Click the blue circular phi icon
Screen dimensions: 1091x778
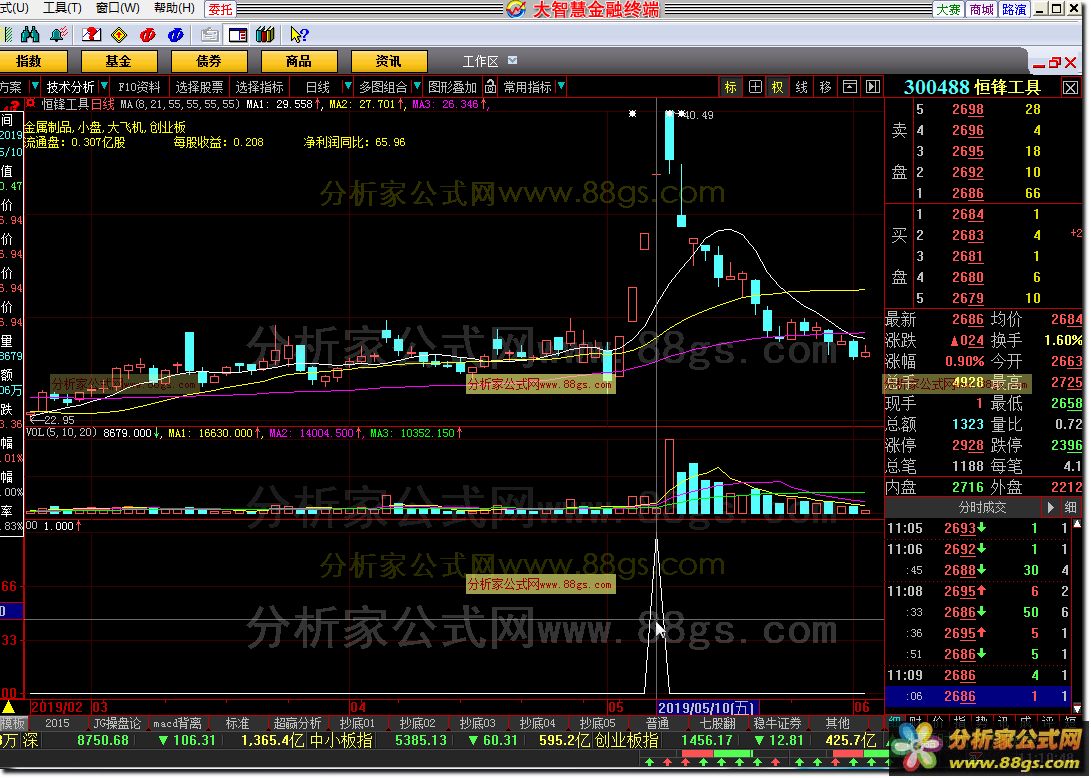tap(176, 34)
